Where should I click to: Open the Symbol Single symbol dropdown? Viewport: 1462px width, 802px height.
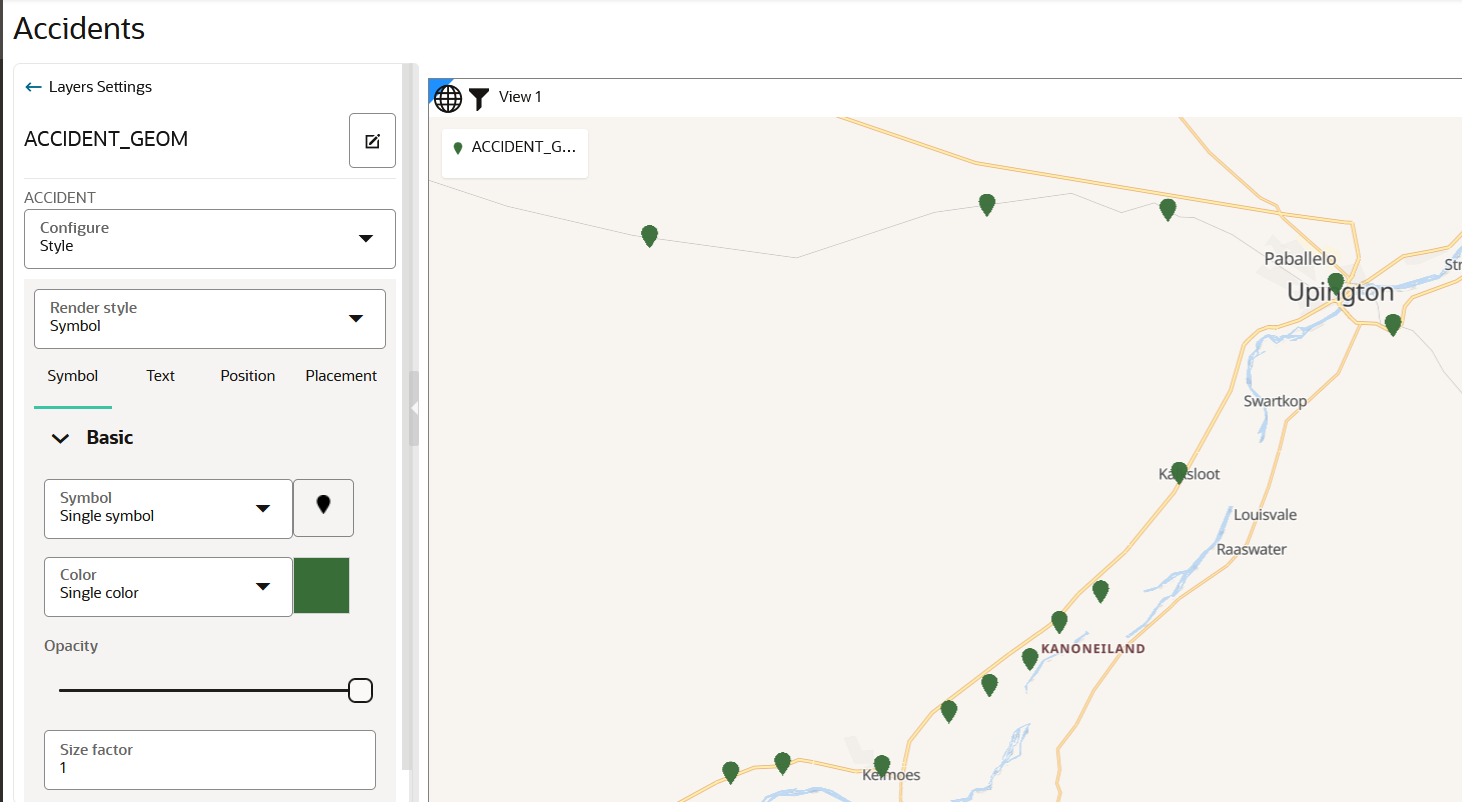(x=168, y=508)
